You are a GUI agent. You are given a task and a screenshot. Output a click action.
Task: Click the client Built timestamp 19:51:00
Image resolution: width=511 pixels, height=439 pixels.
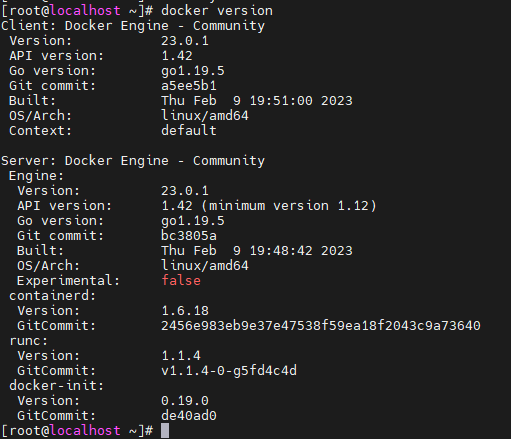[x=281, y=101]
